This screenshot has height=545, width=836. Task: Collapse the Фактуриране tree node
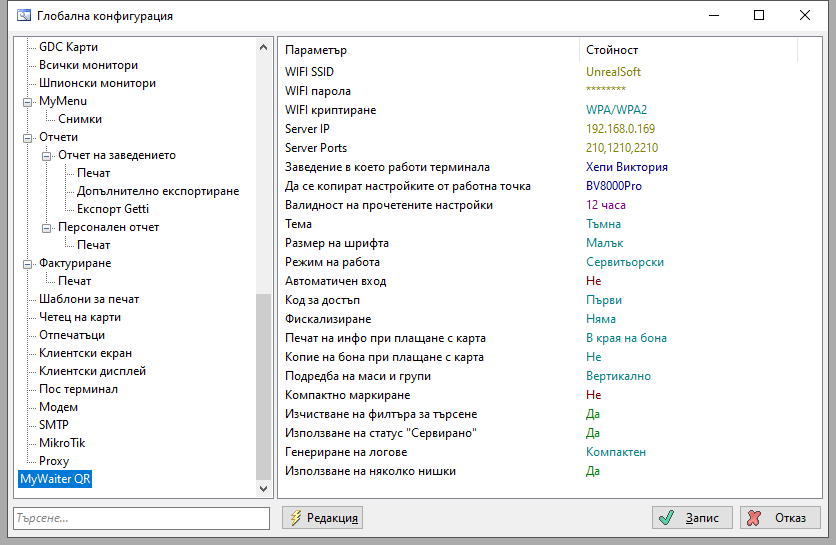(x=28, y=264)
